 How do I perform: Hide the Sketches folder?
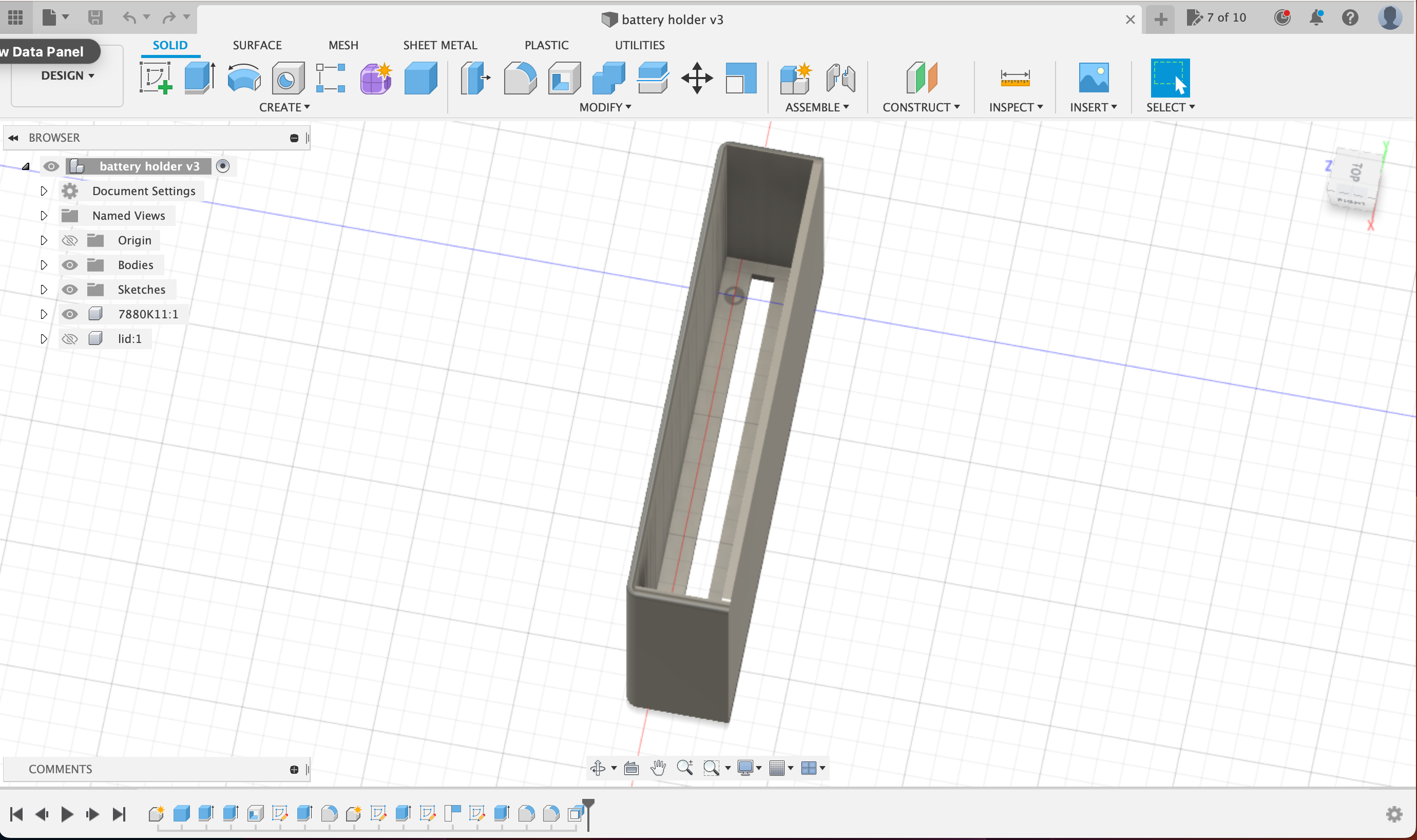tap(70, 289)
